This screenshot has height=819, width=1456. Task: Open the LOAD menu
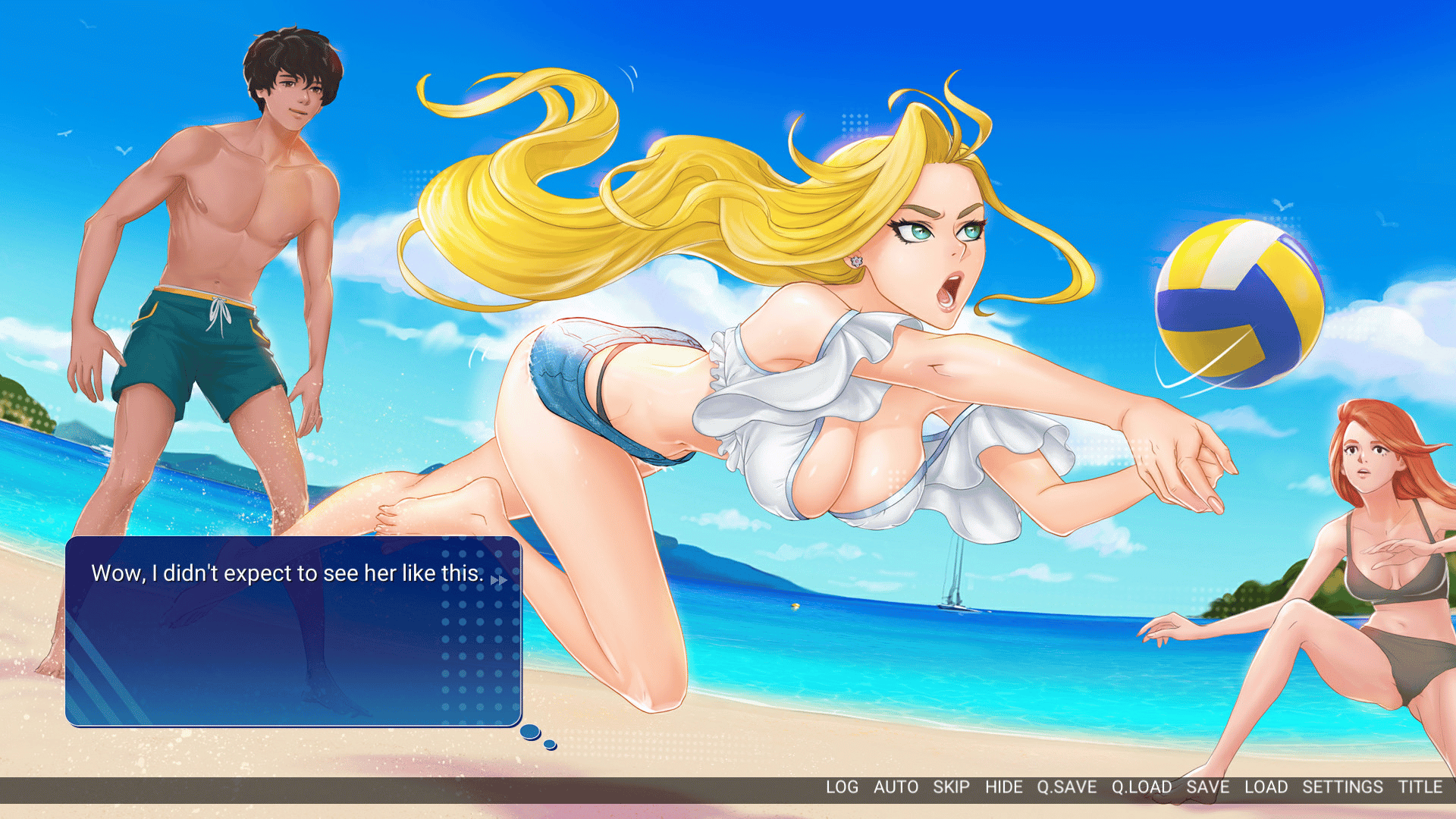[x=1266, y=787]
